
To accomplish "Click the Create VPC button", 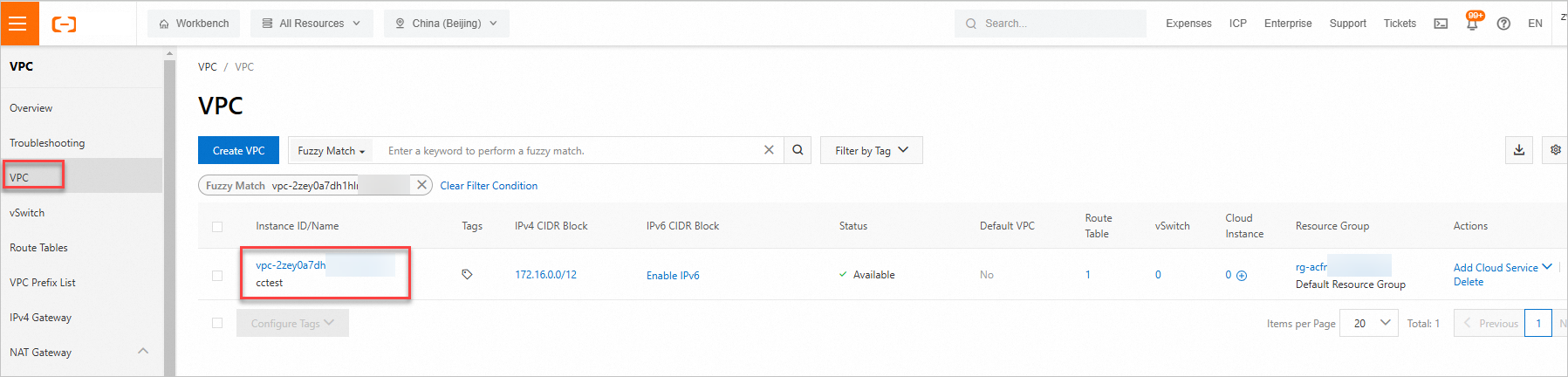I will (x=238, y=150).
